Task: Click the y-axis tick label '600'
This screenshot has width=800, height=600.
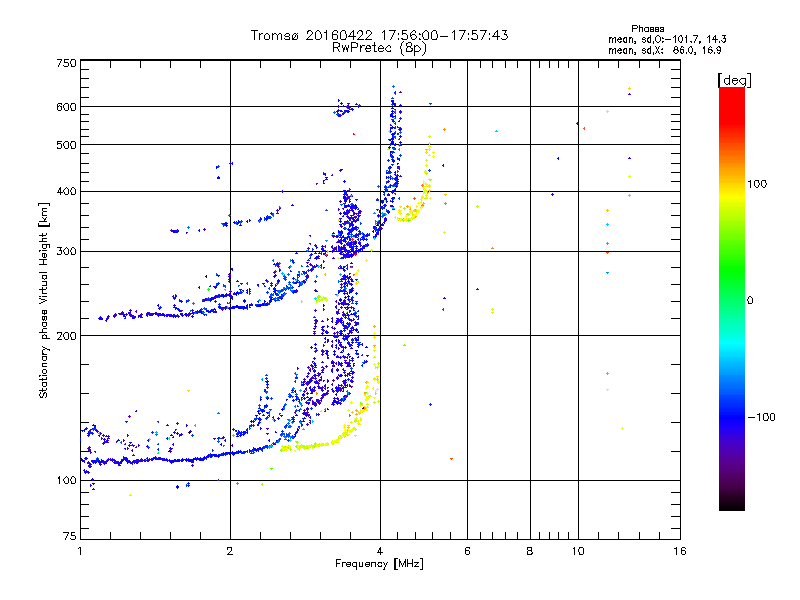Action: point(67,107)
